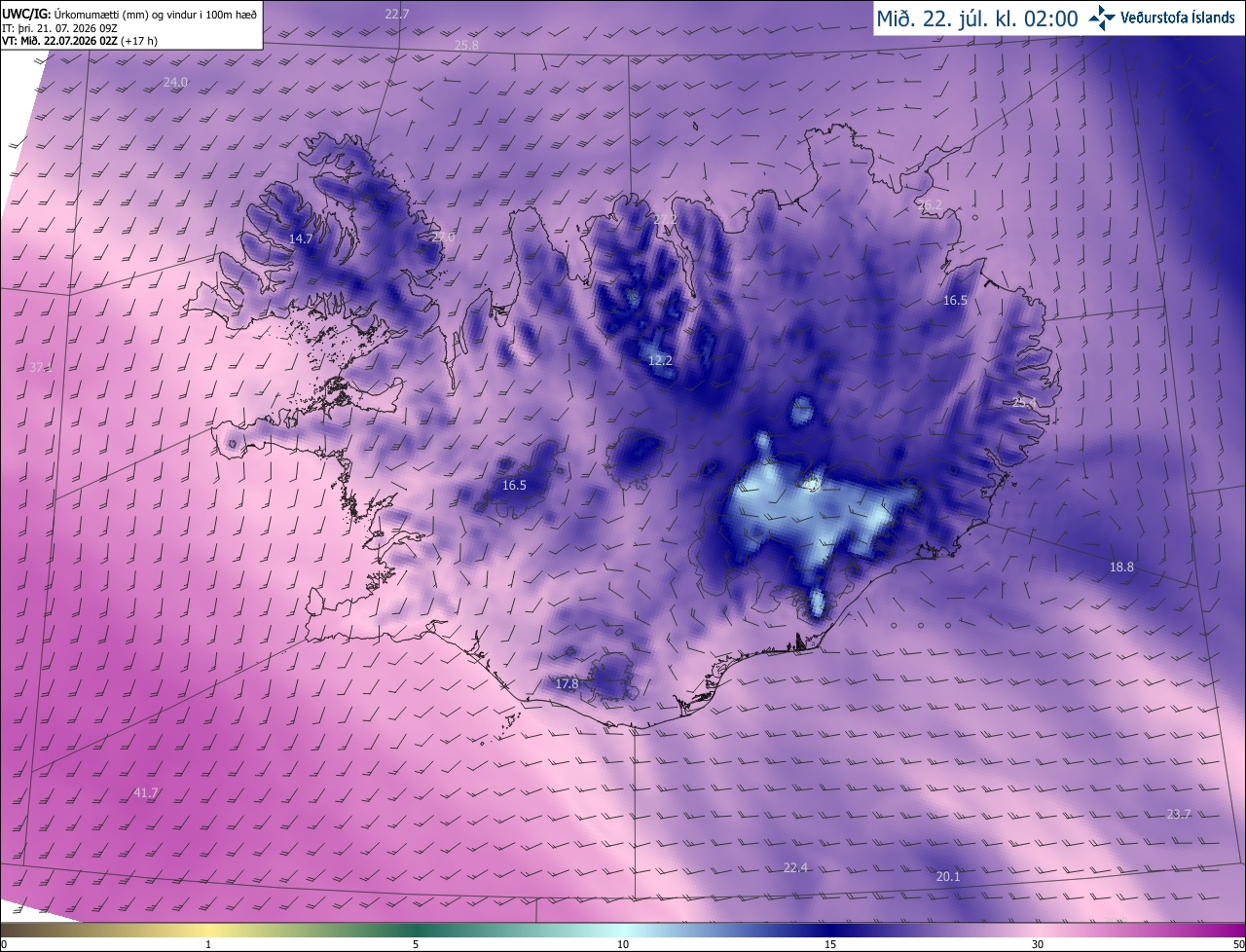Click the 25.8 value near the top edge
Screen dimensions: 1246x952
466,46
